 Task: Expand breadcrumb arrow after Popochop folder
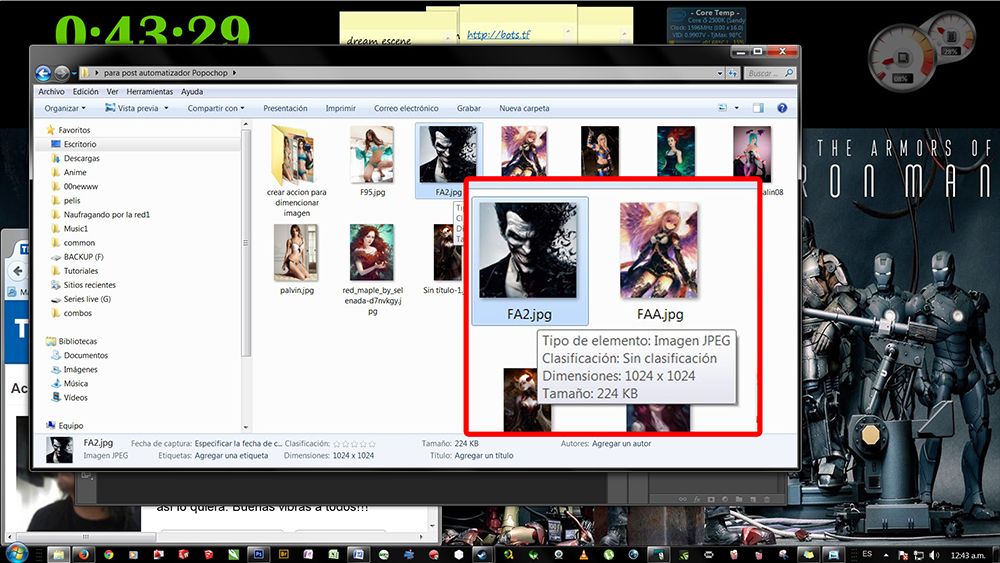(x=234, y=73)
